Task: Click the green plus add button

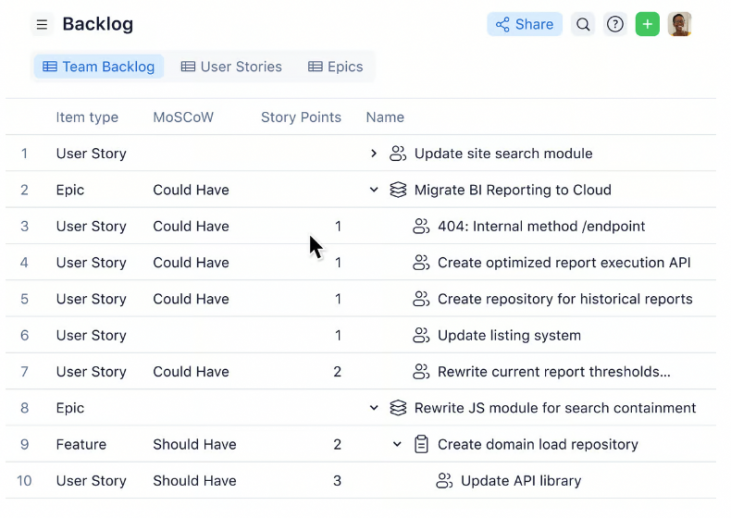Action: (648, 24)
